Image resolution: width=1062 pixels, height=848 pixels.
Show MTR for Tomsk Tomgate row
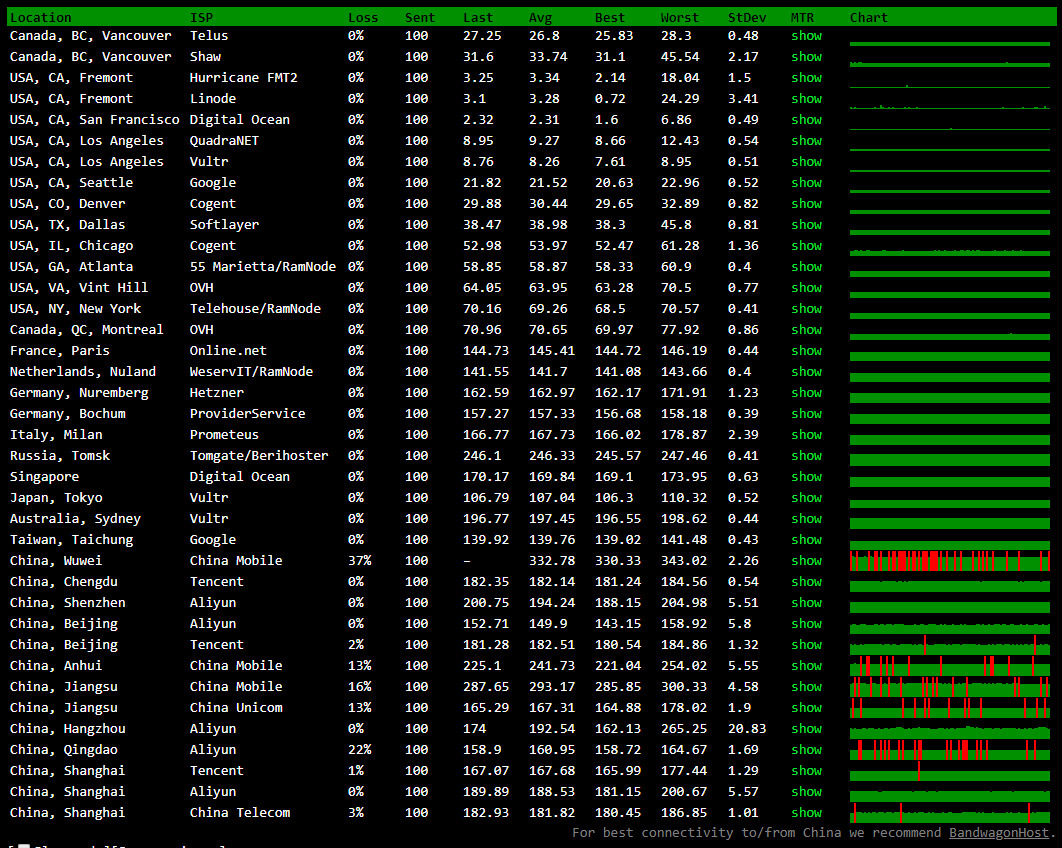[x=806, y=456]
